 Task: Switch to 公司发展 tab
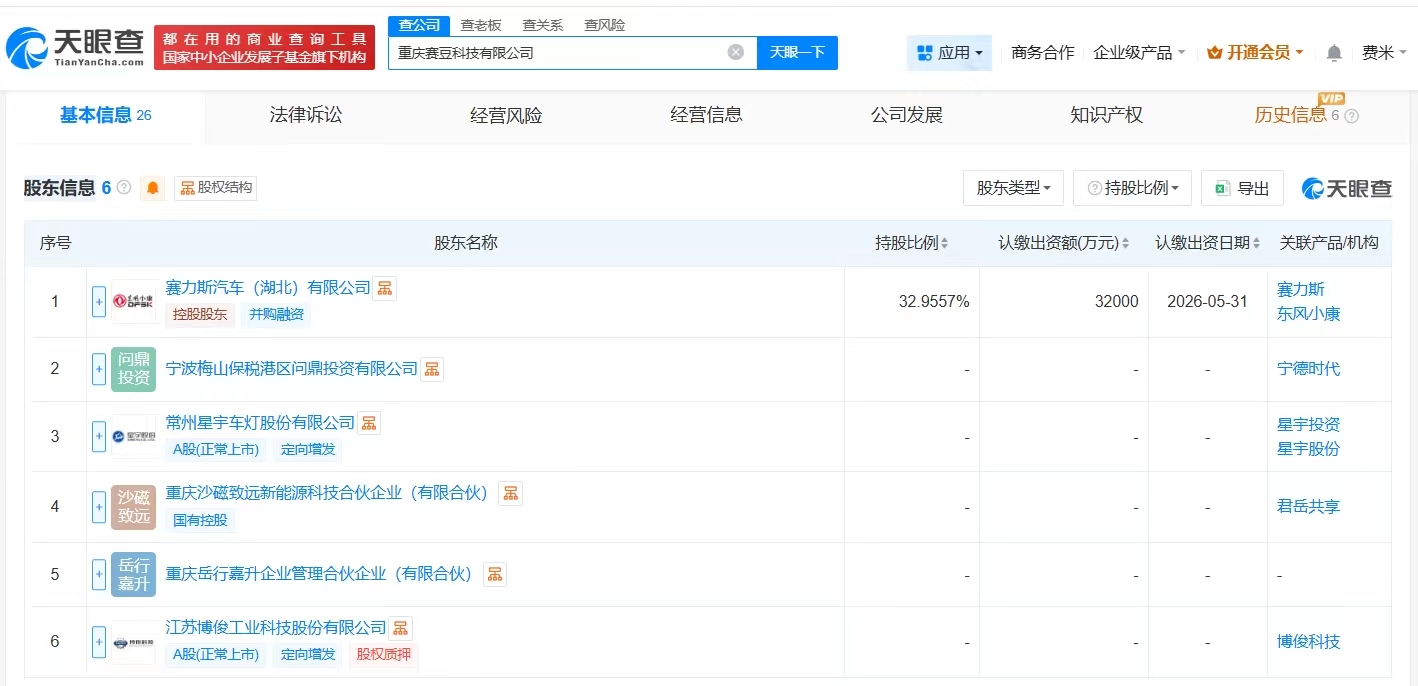click(x=906, y=115)
